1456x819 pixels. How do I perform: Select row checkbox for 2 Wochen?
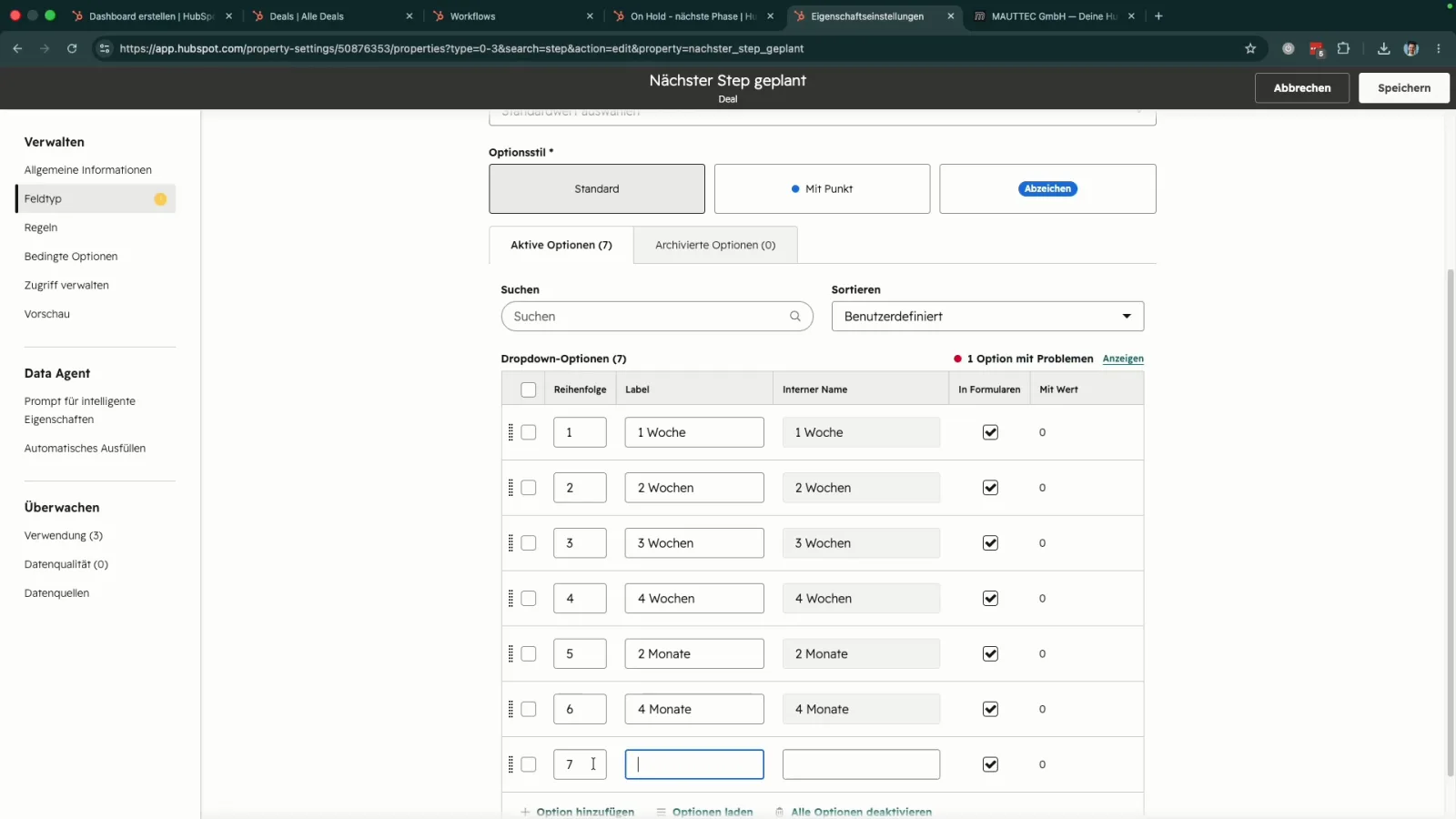click(529, 488)
